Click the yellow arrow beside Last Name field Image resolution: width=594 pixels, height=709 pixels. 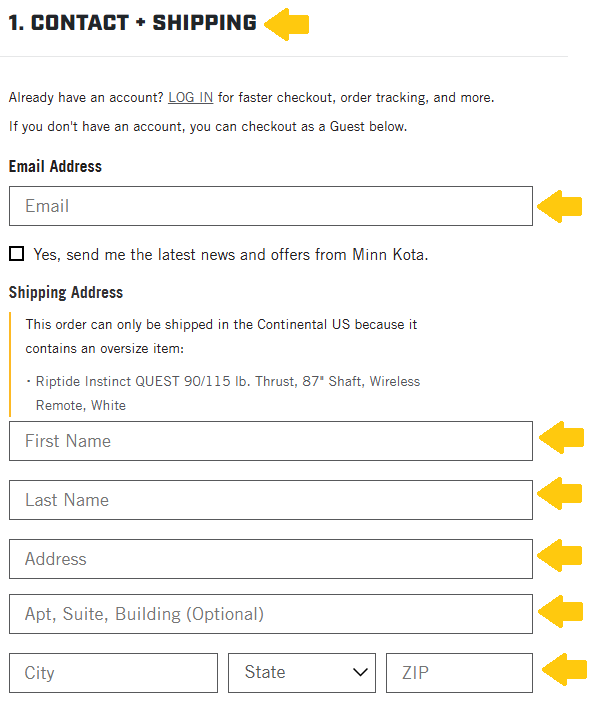pyautogui.click(x=559, y=493)
